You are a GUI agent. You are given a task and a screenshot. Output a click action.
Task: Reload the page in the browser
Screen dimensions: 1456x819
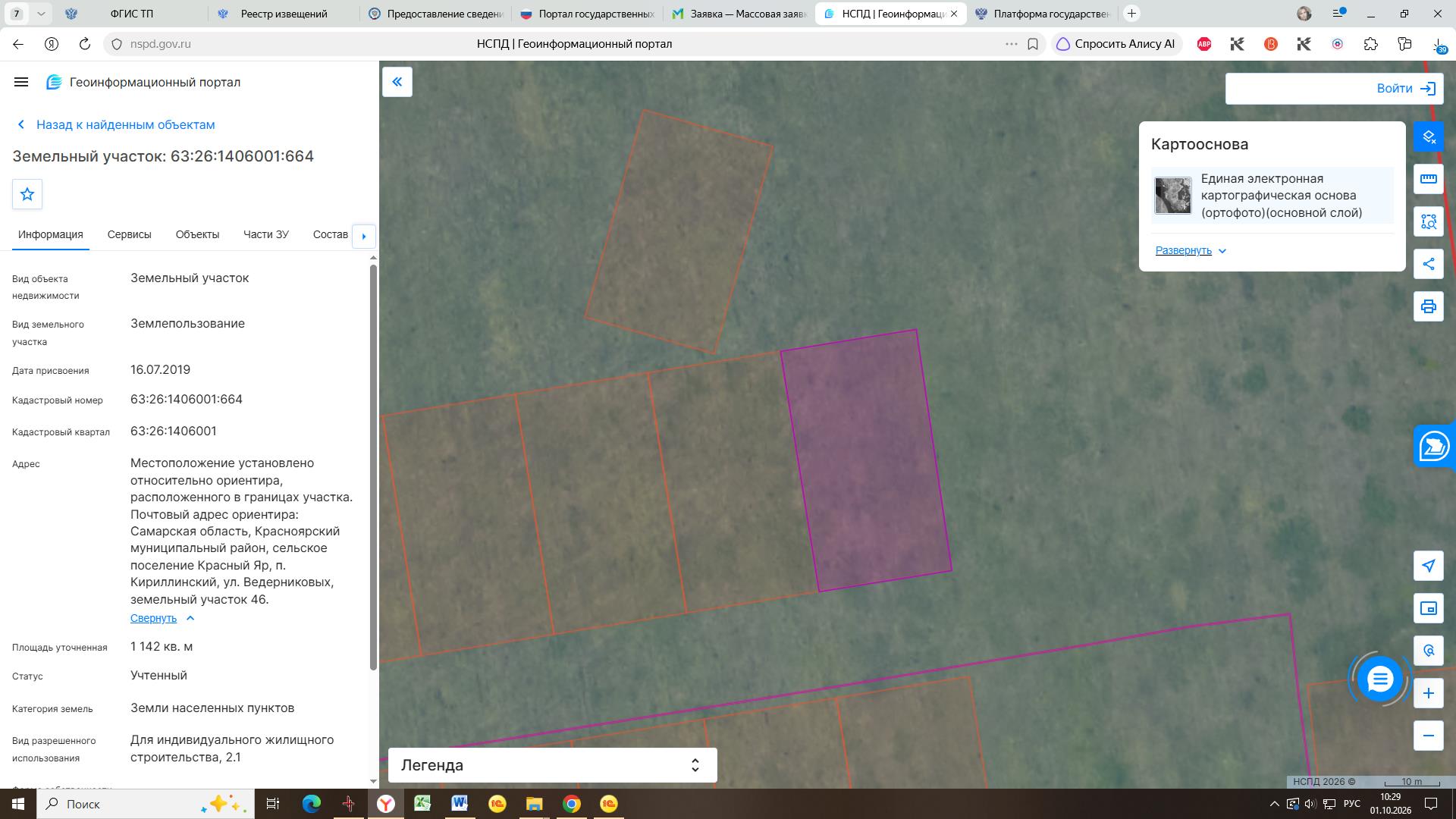tap(85, 44)
